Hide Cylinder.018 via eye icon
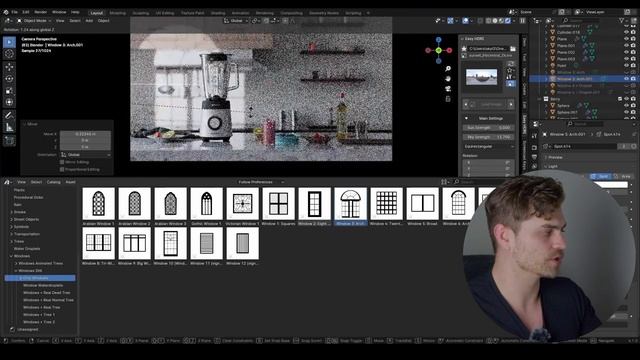Viewport: 640px width, 360px height. point(626,32)
